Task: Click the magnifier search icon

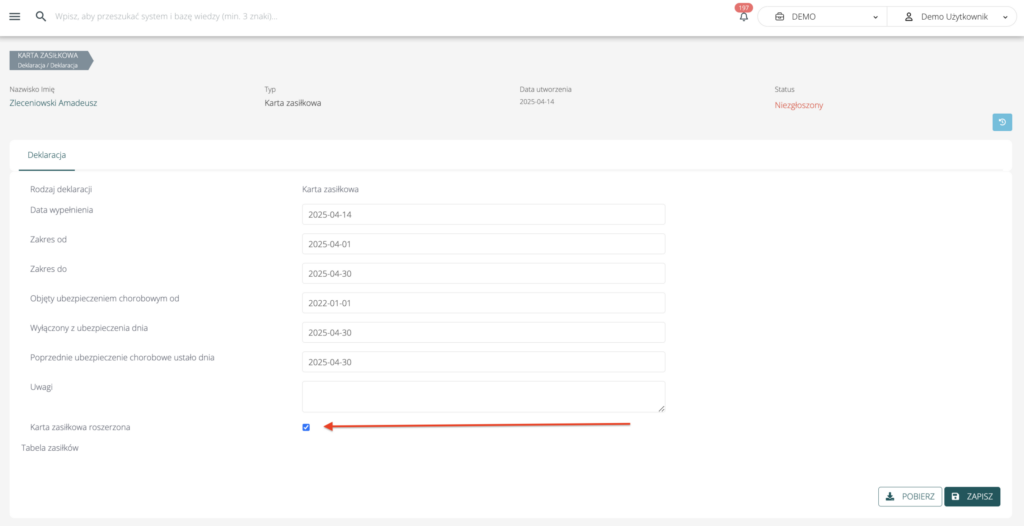Action: (41, 17)
